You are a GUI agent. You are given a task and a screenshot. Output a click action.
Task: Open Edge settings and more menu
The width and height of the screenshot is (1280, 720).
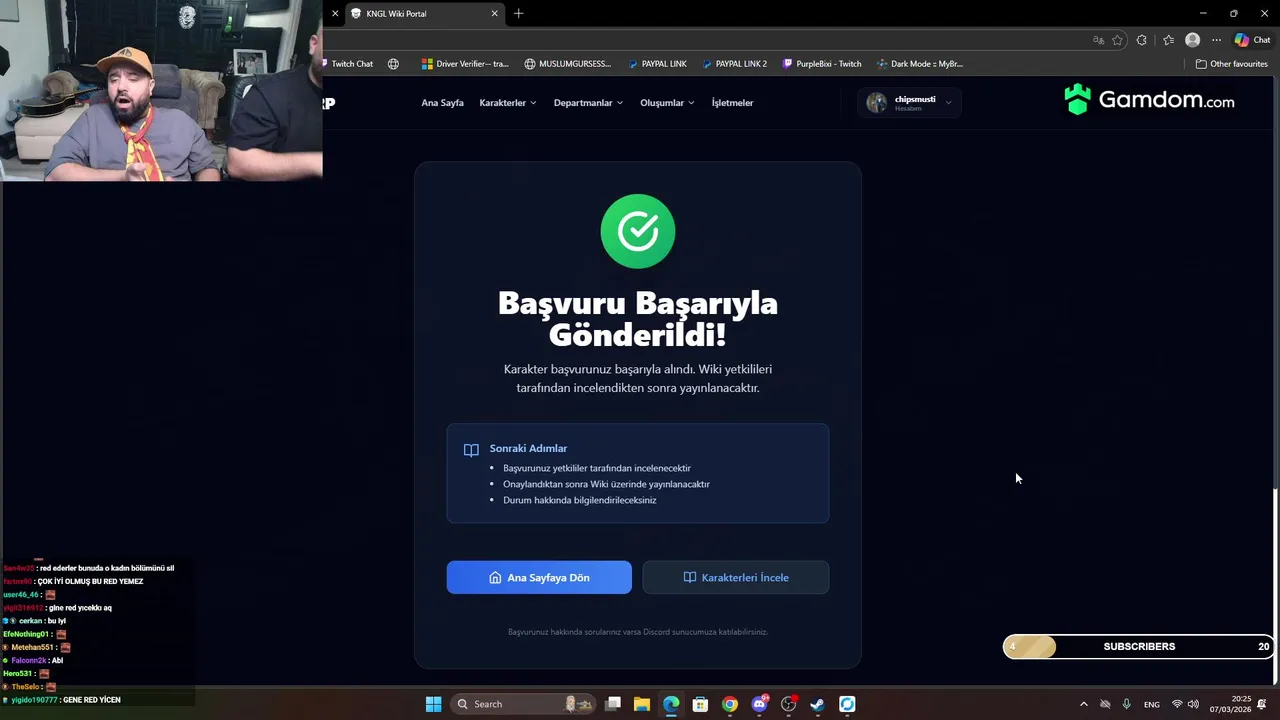(x=1216, y=40)
